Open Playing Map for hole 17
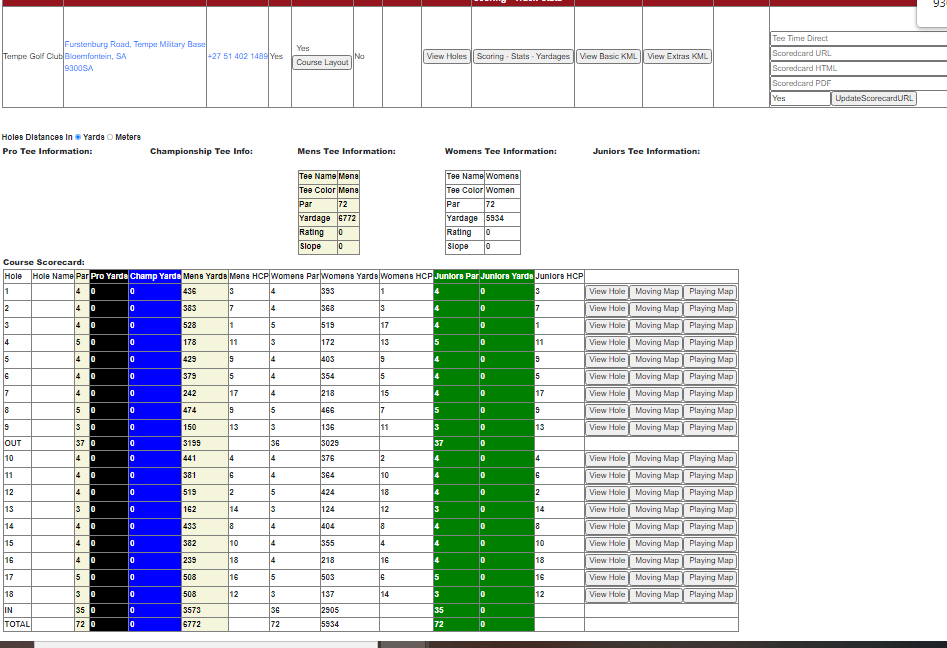Screen dimensions: 947x648 click(711, 577)
